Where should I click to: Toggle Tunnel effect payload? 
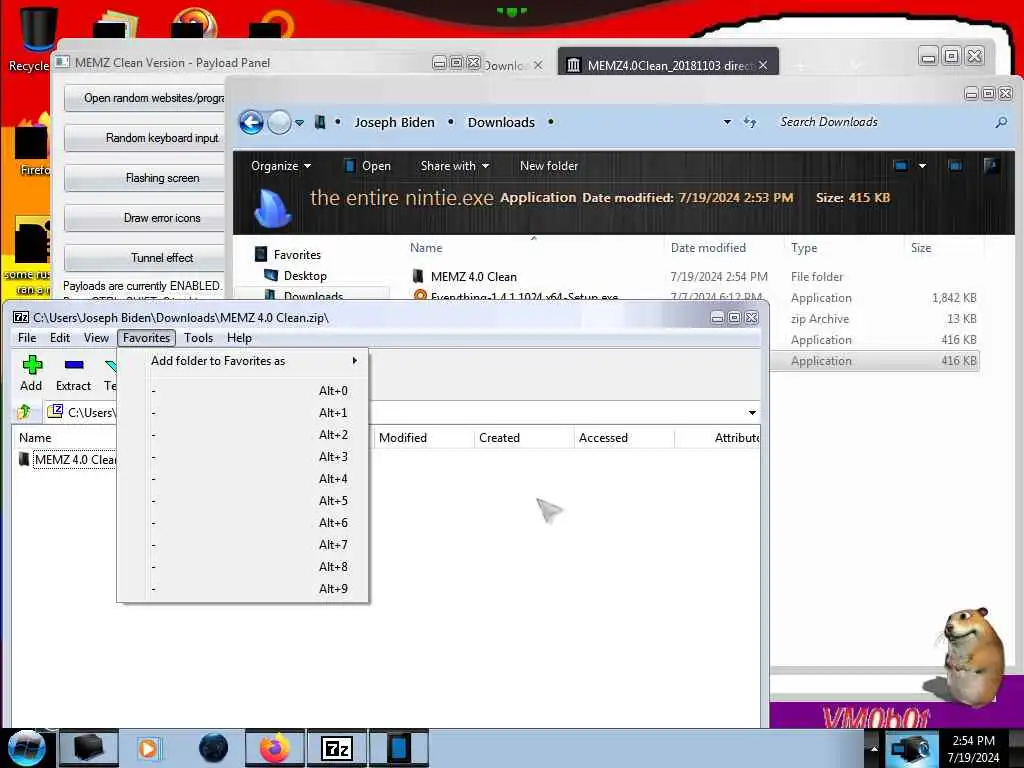tap(146, 257)
